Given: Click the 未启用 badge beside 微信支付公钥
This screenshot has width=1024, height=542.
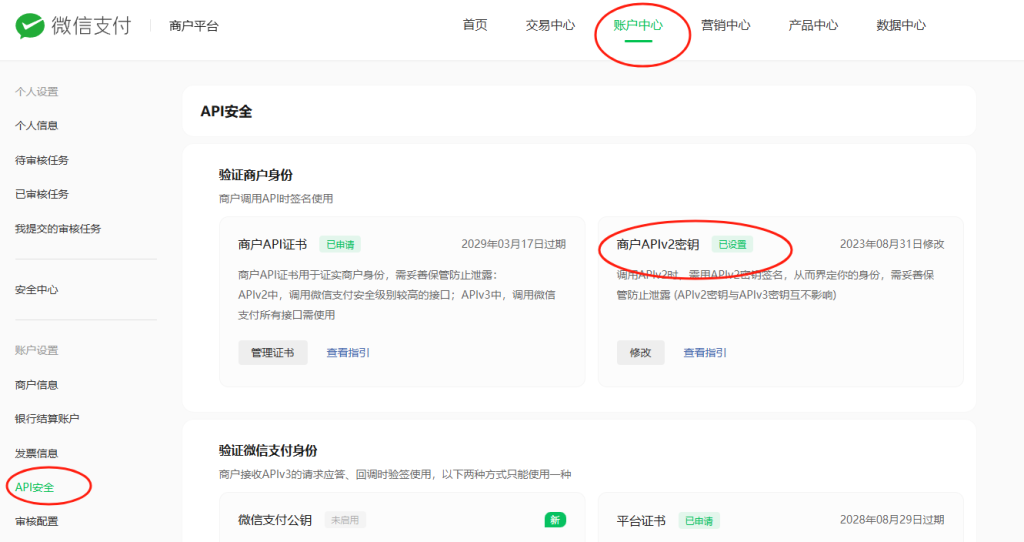Looking at the screenshot, I should [345, 520].
